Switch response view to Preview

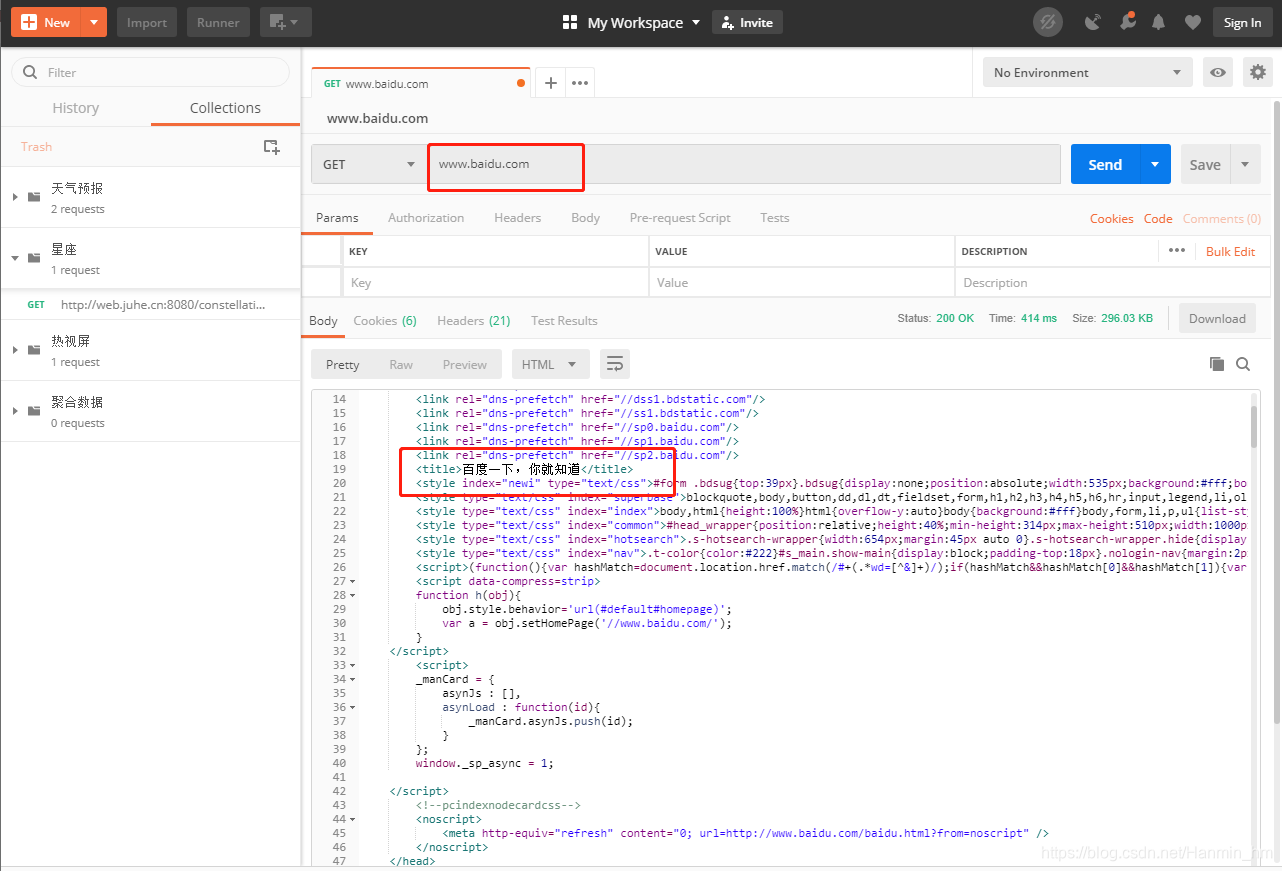pyautogui.click(x=465, y=365)
